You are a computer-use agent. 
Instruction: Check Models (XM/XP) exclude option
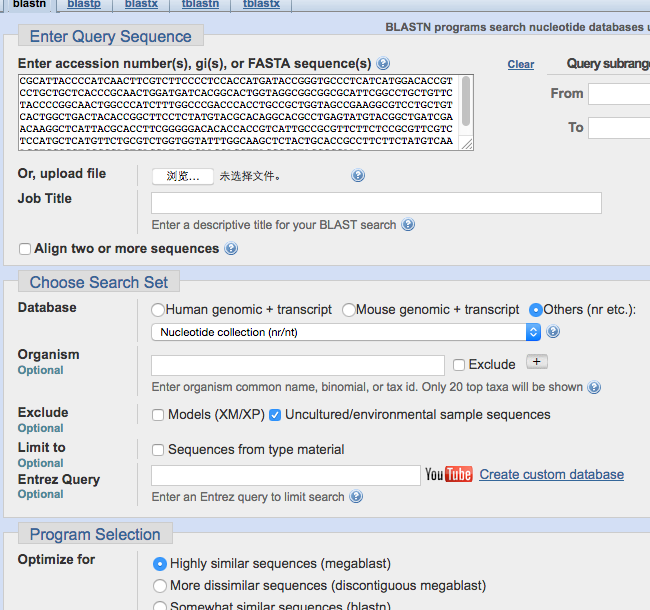(158, 415)
